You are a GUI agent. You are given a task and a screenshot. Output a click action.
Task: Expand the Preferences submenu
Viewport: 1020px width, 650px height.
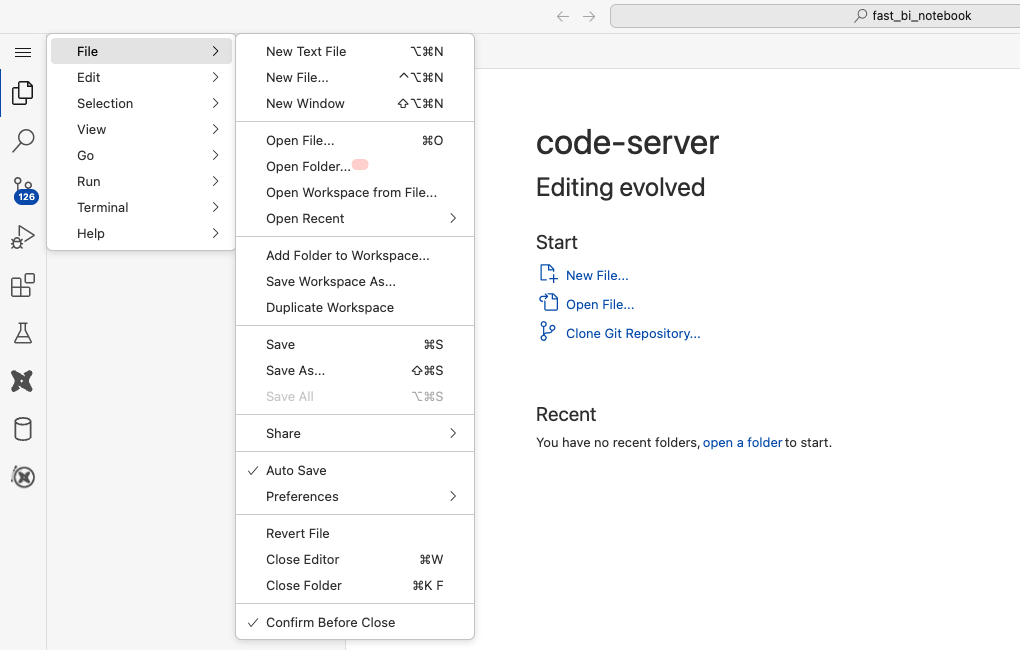[x=355, y=496]
